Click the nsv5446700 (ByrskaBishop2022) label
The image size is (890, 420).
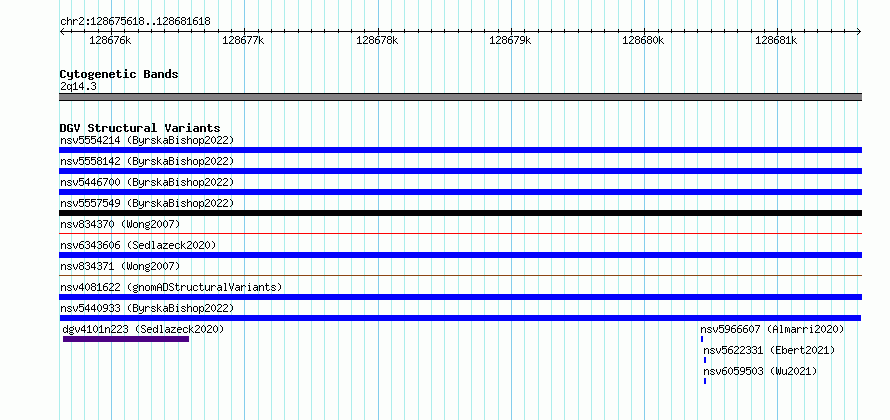click(147, 182)
